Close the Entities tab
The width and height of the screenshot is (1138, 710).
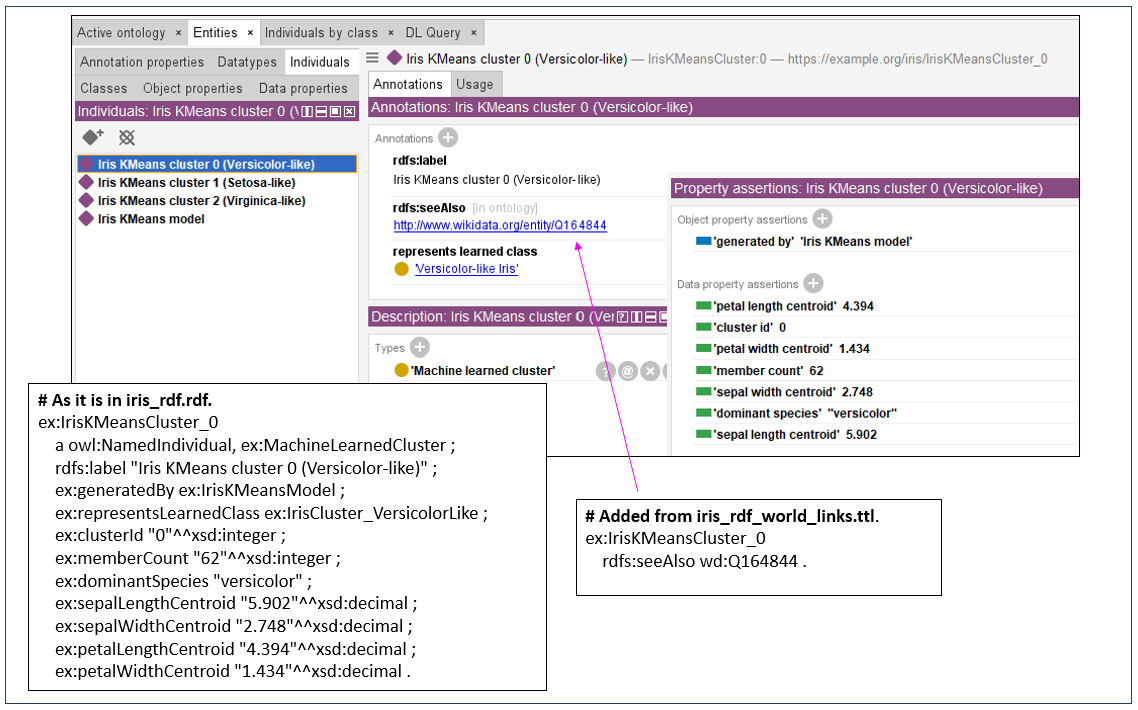[x=250, y=33]
